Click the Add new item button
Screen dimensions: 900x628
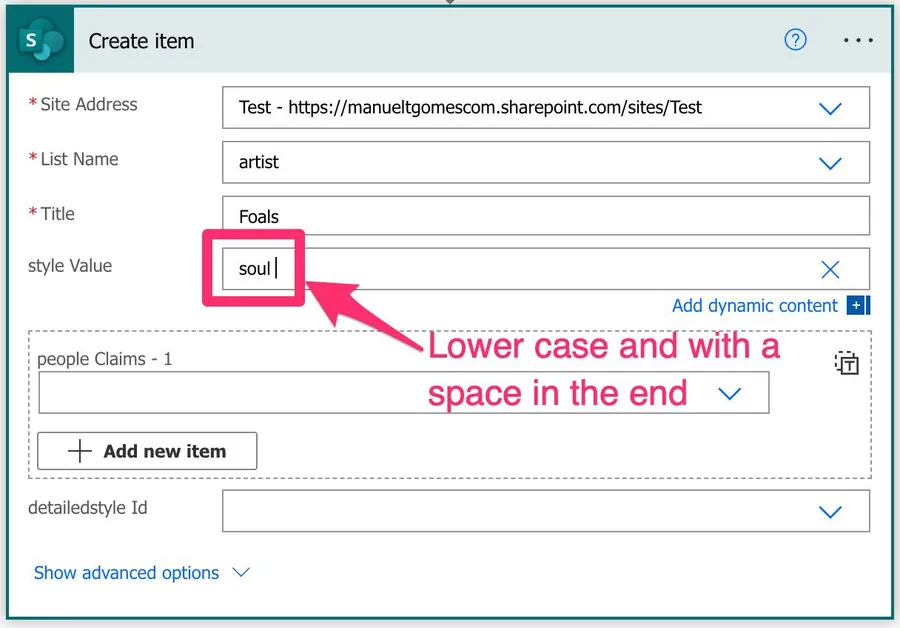(x=147, y=451)
